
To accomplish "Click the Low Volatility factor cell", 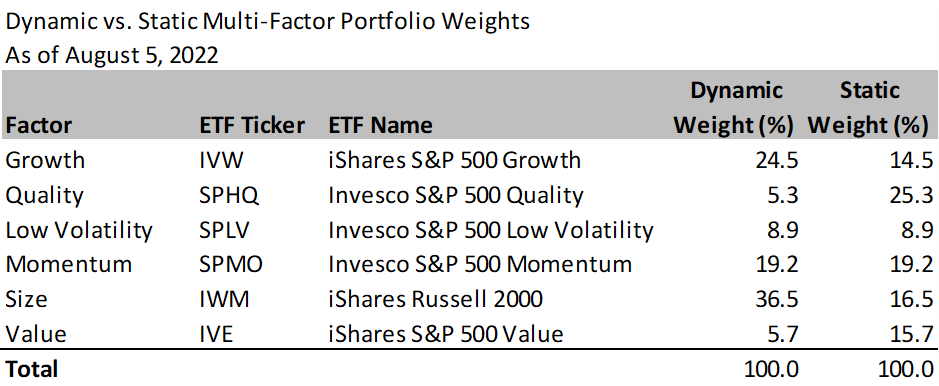I will click(x=78, y=230).
